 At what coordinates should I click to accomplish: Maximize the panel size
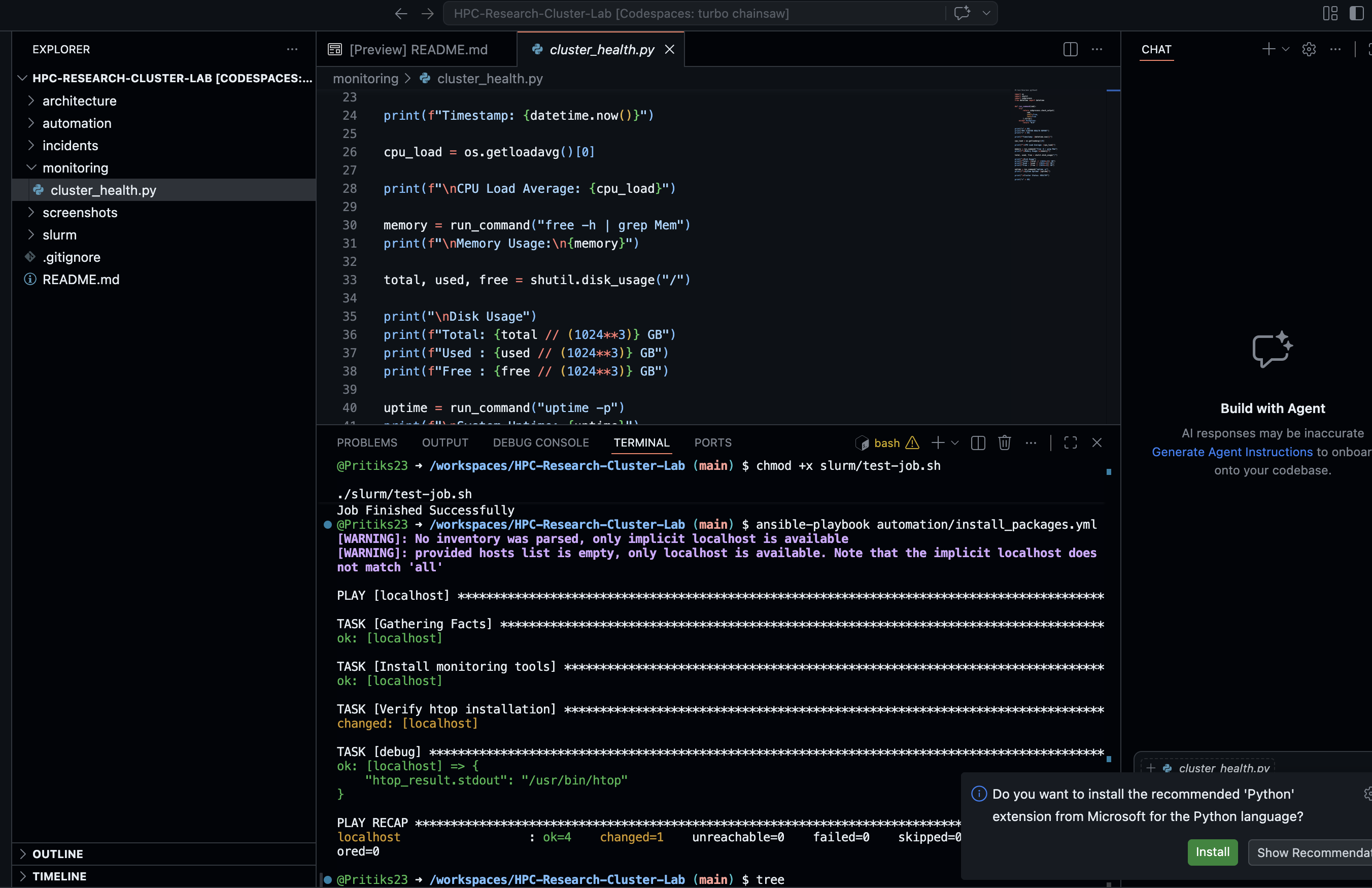pyautogui.click(x=1071, y=443)
